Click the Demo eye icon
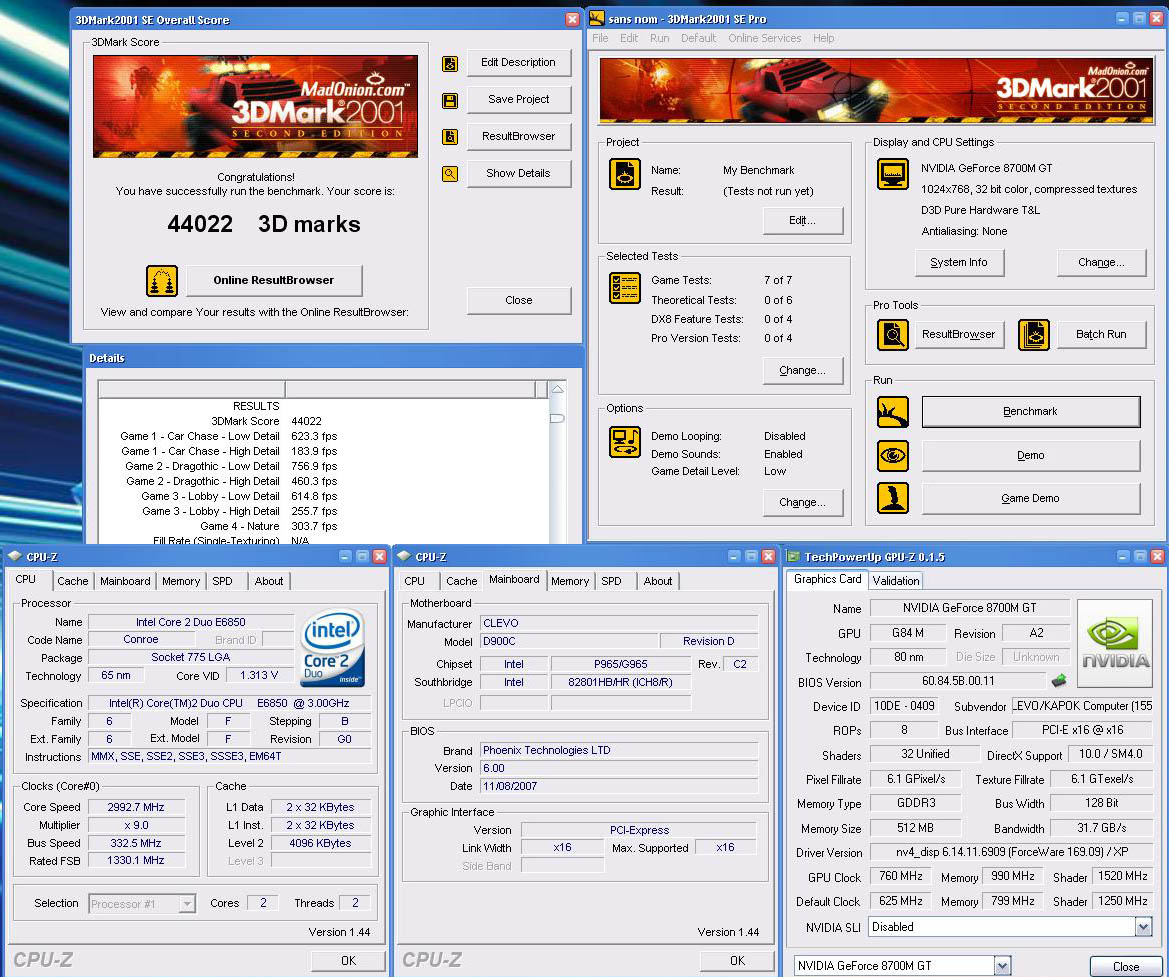 [892, 456]
